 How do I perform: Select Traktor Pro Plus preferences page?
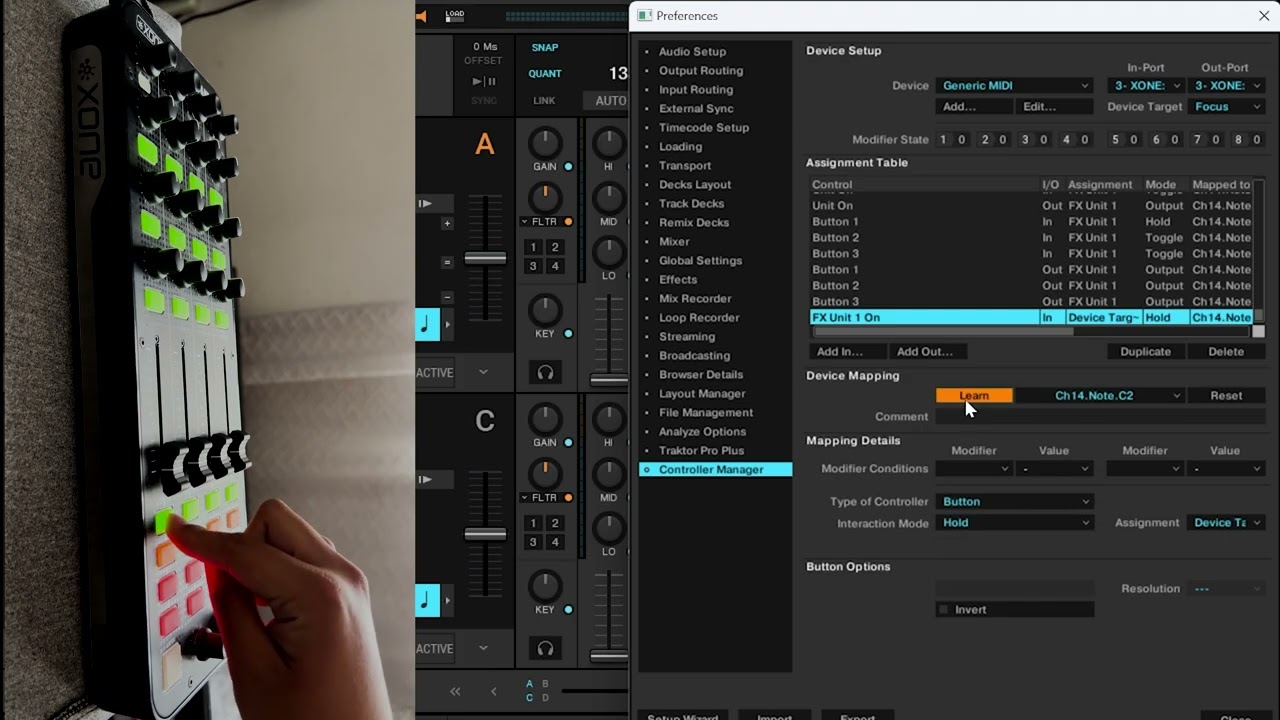click(701, 451)
